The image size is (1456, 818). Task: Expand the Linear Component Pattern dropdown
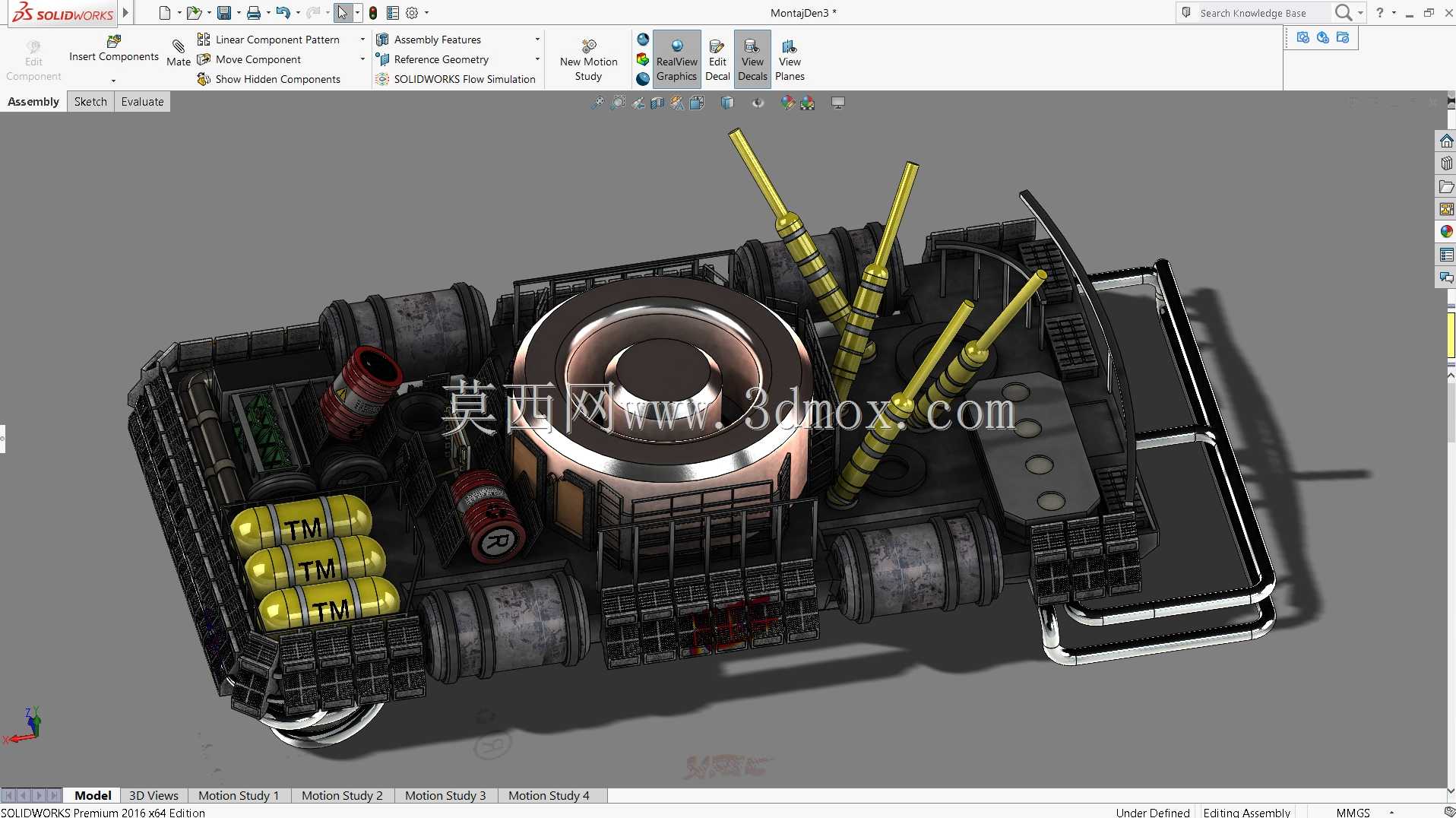pyautogui.click(x=362, y=40)
